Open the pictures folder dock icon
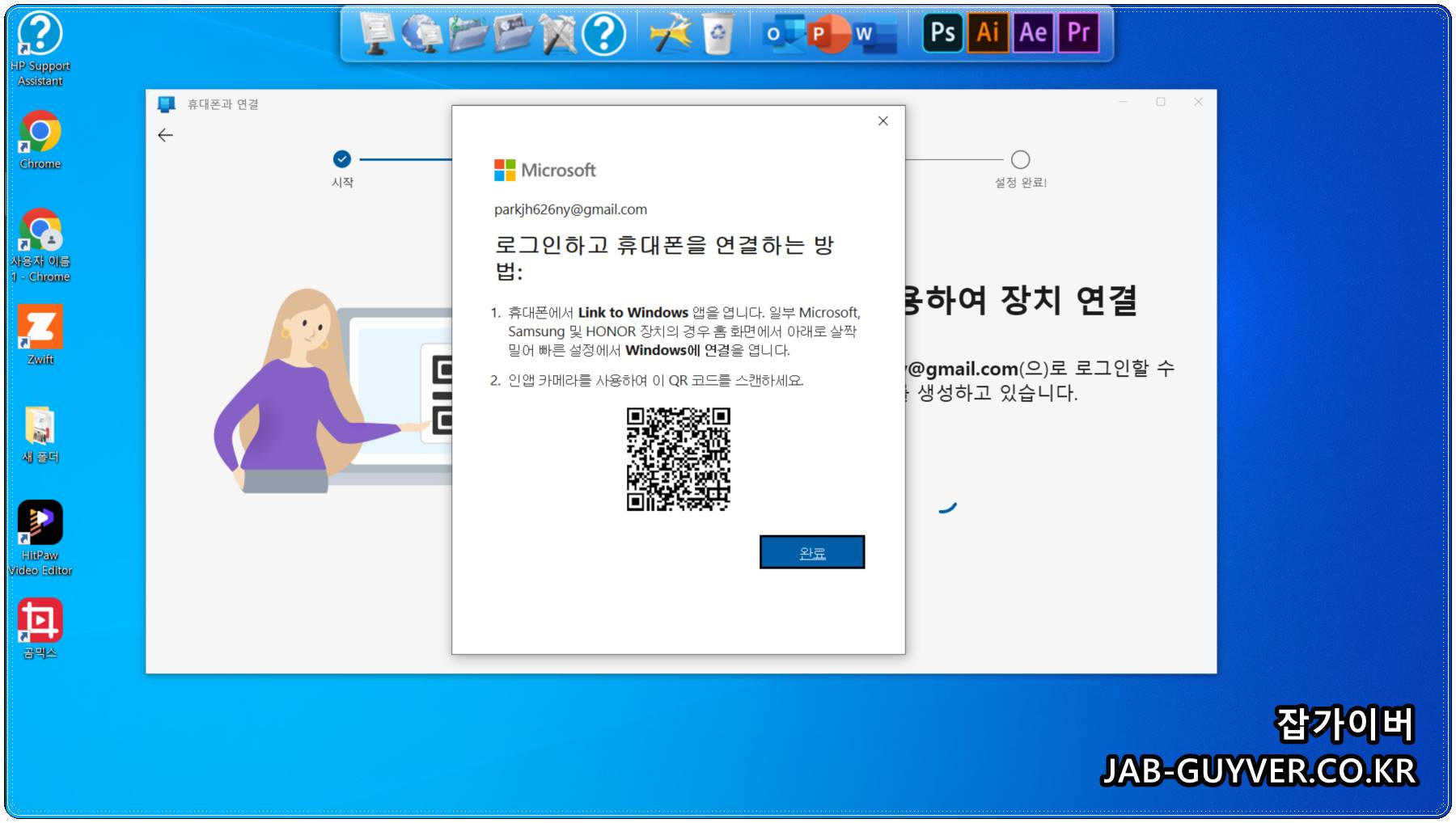 coord(513,34)
